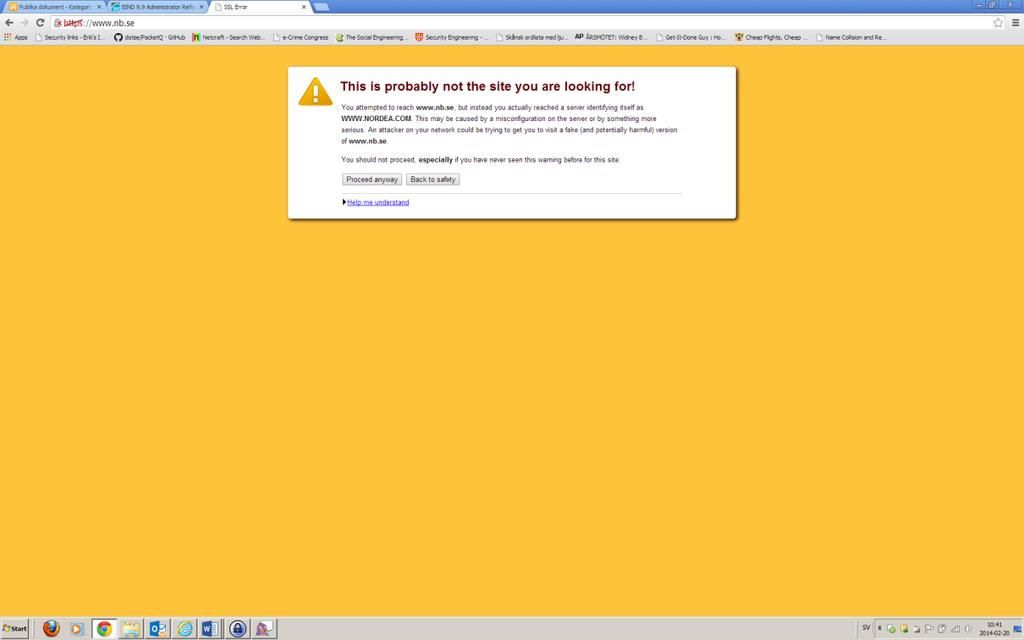Click the address bar showing www.nb.se
The width and height of the screenshot is (1024, 640).
tap(522, 23)
